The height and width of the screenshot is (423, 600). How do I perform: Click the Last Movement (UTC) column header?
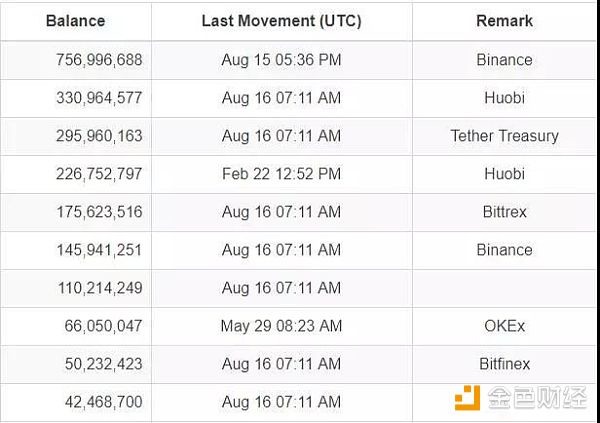pos(282,21)
